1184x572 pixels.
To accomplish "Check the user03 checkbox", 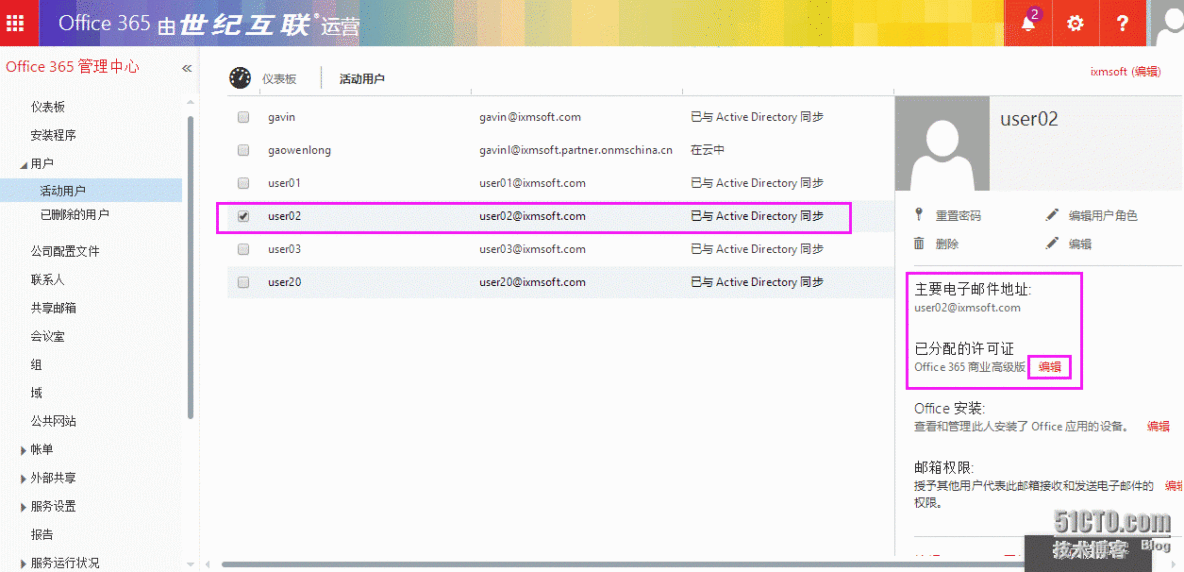I will pos(243,249).
